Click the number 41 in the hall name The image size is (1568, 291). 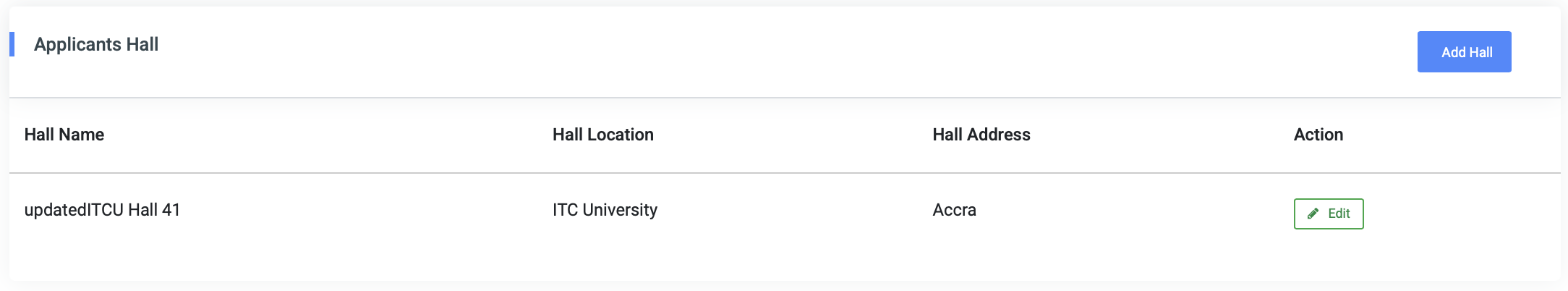point(171,210)
